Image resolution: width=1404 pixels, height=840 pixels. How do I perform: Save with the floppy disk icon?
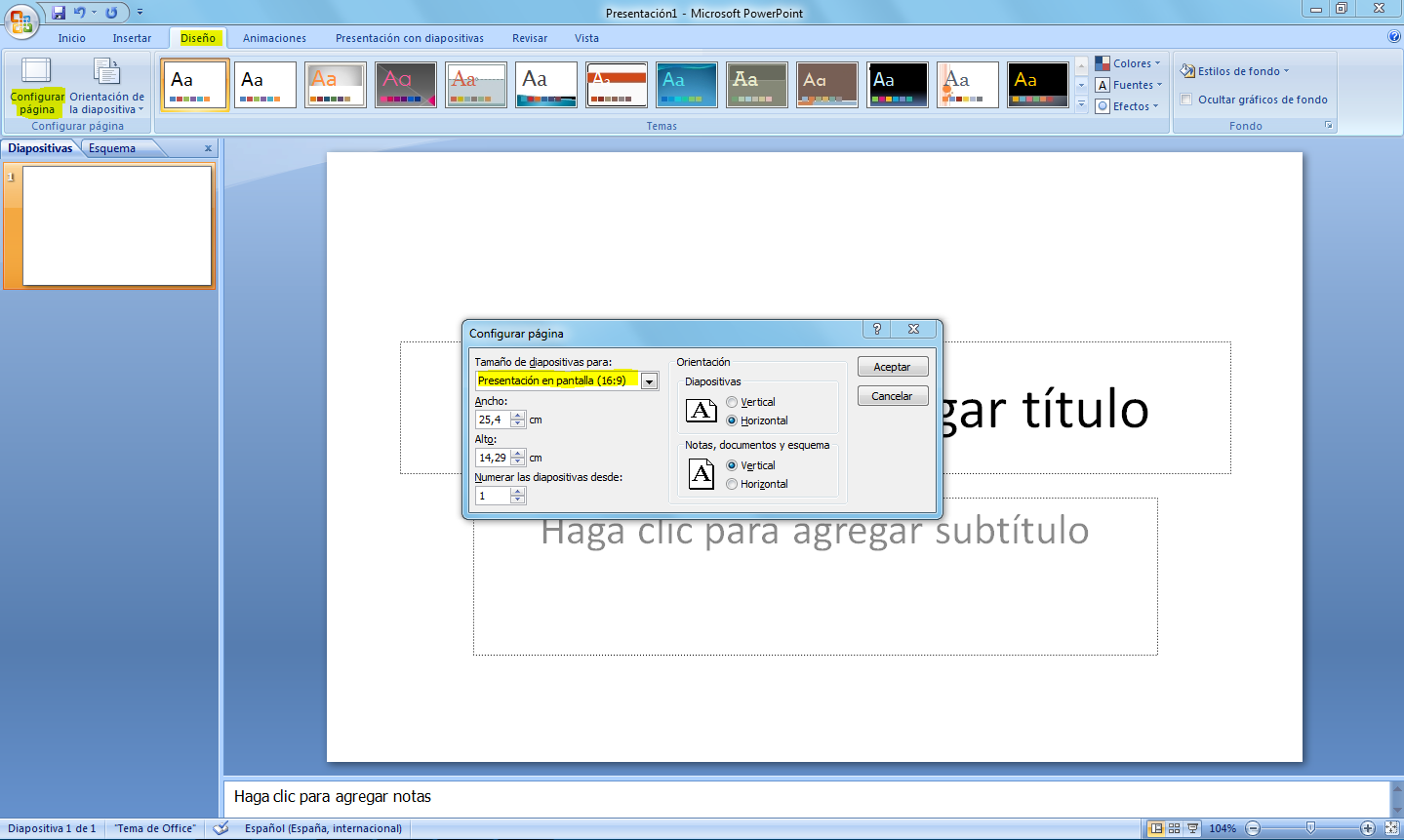[59, 13]
